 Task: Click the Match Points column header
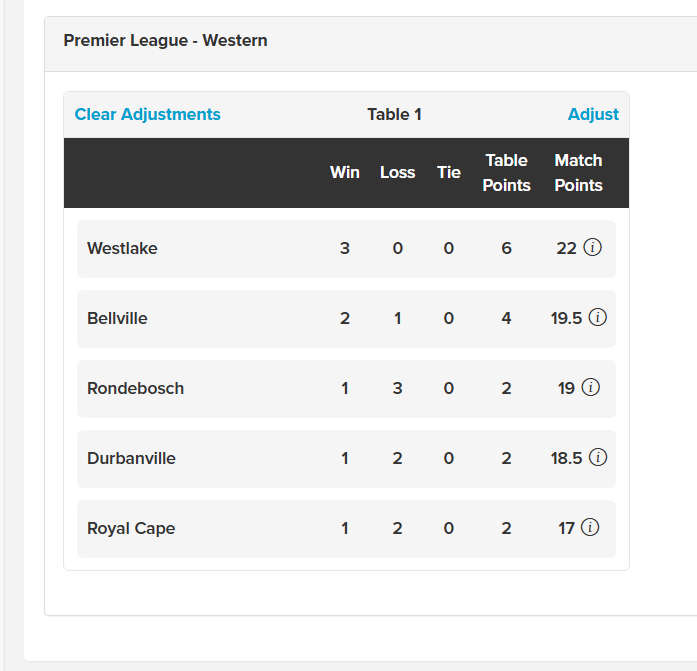point(578,172)
